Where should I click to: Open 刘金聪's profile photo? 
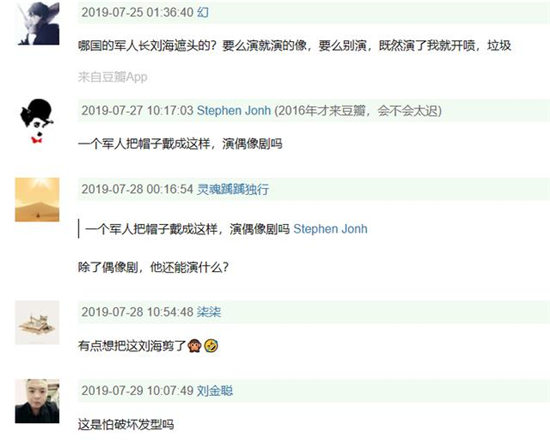coord(37,401)
